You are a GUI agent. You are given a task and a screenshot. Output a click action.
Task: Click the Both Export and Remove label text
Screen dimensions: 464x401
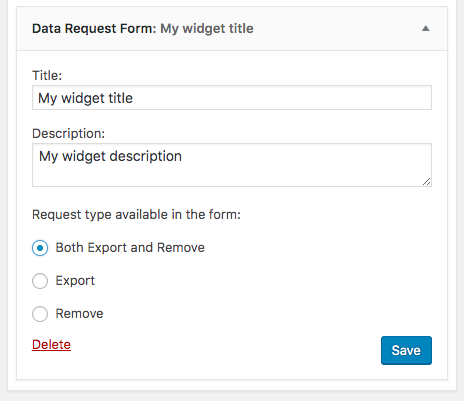130,248
